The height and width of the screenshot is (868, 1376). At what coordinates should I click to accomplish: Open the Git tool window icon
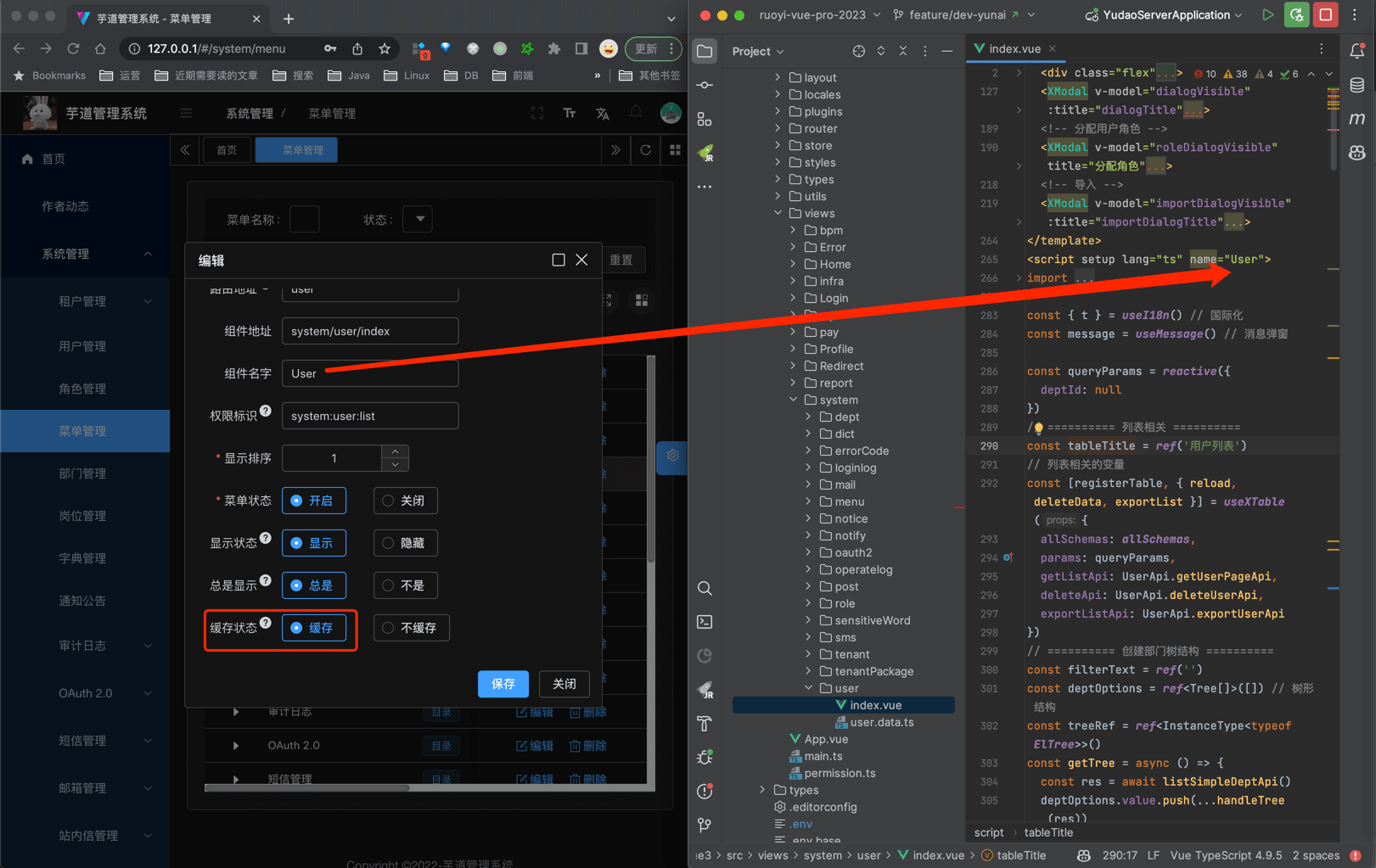pyautogui.click(x=705, y=825)
